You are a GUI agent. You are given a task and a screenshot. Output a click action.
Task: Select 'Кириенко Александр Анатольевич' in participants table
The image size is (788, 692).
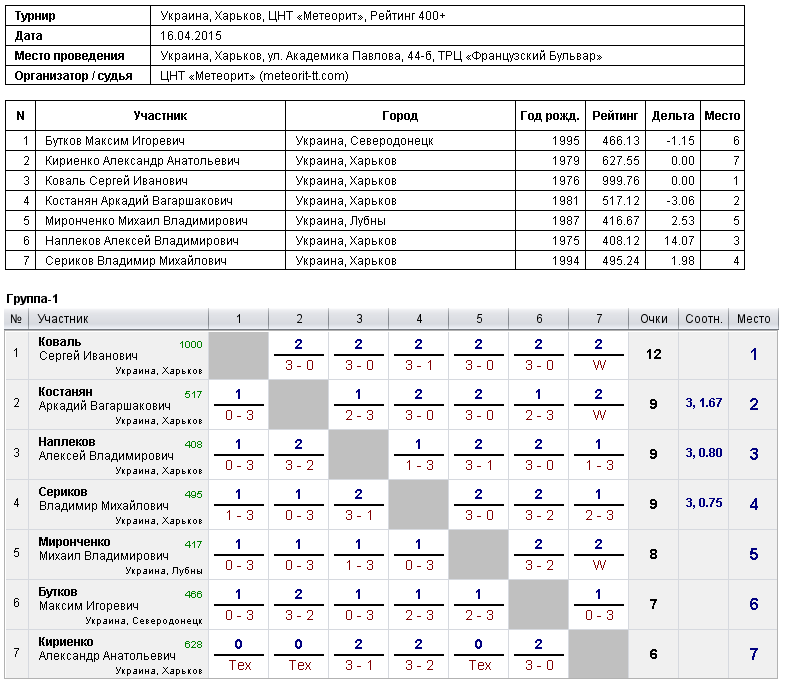(x=142, y=161)
